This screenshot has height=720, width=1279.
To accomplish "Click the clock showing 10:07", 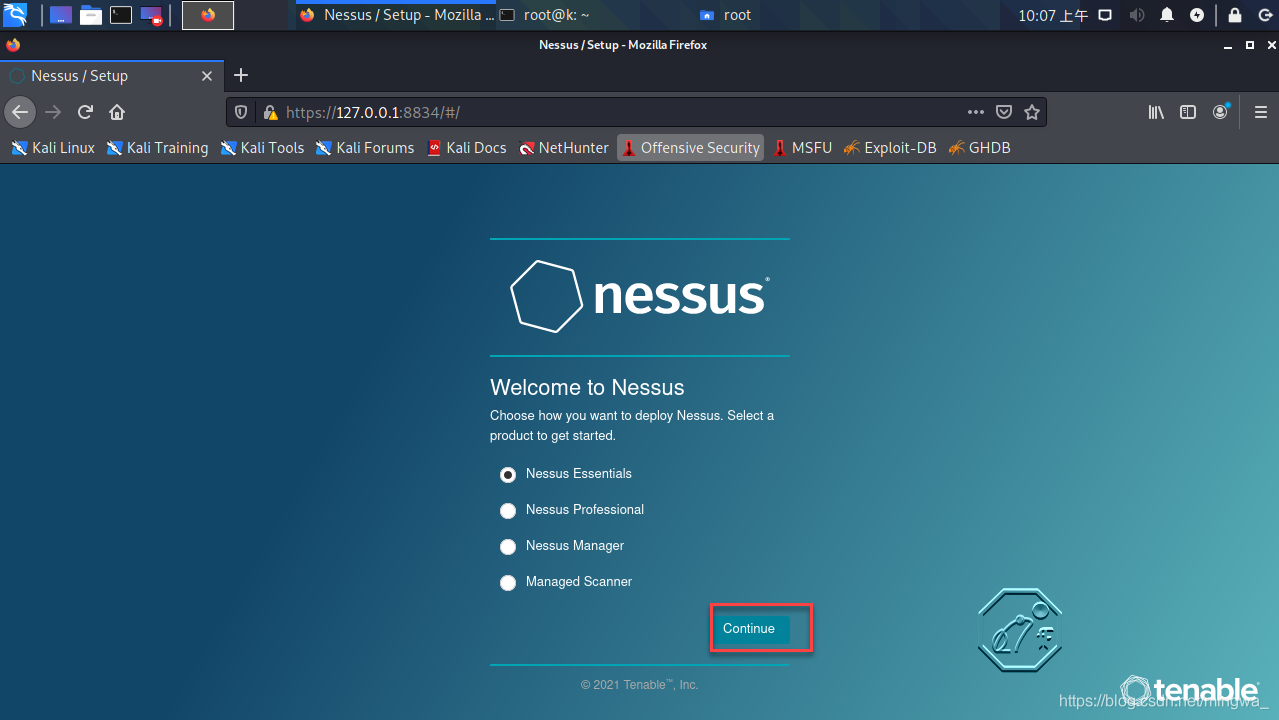I will (x=1052, y=15).
